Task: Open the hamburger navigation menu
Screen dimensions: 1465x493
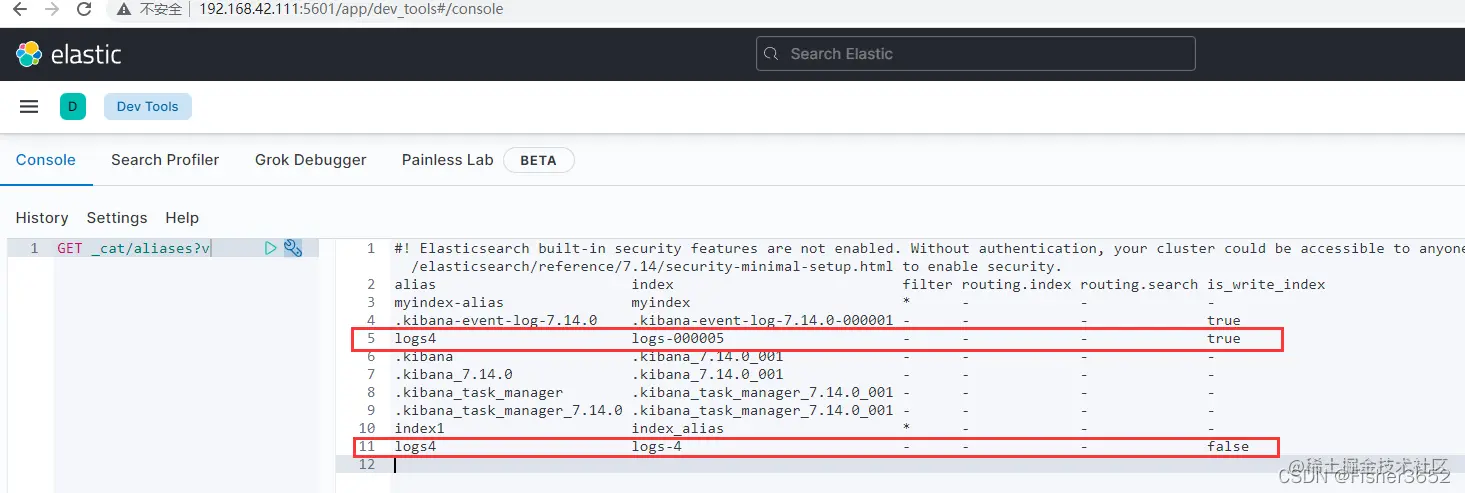Action: pos(29,106)
